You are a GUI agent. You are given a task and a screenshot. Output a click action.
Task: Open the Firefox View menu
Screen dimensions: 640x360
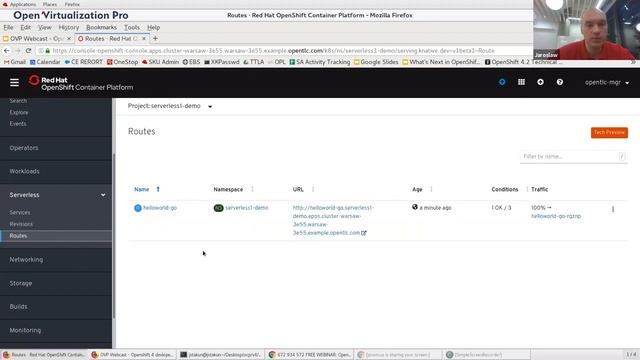tap(44, 27)
